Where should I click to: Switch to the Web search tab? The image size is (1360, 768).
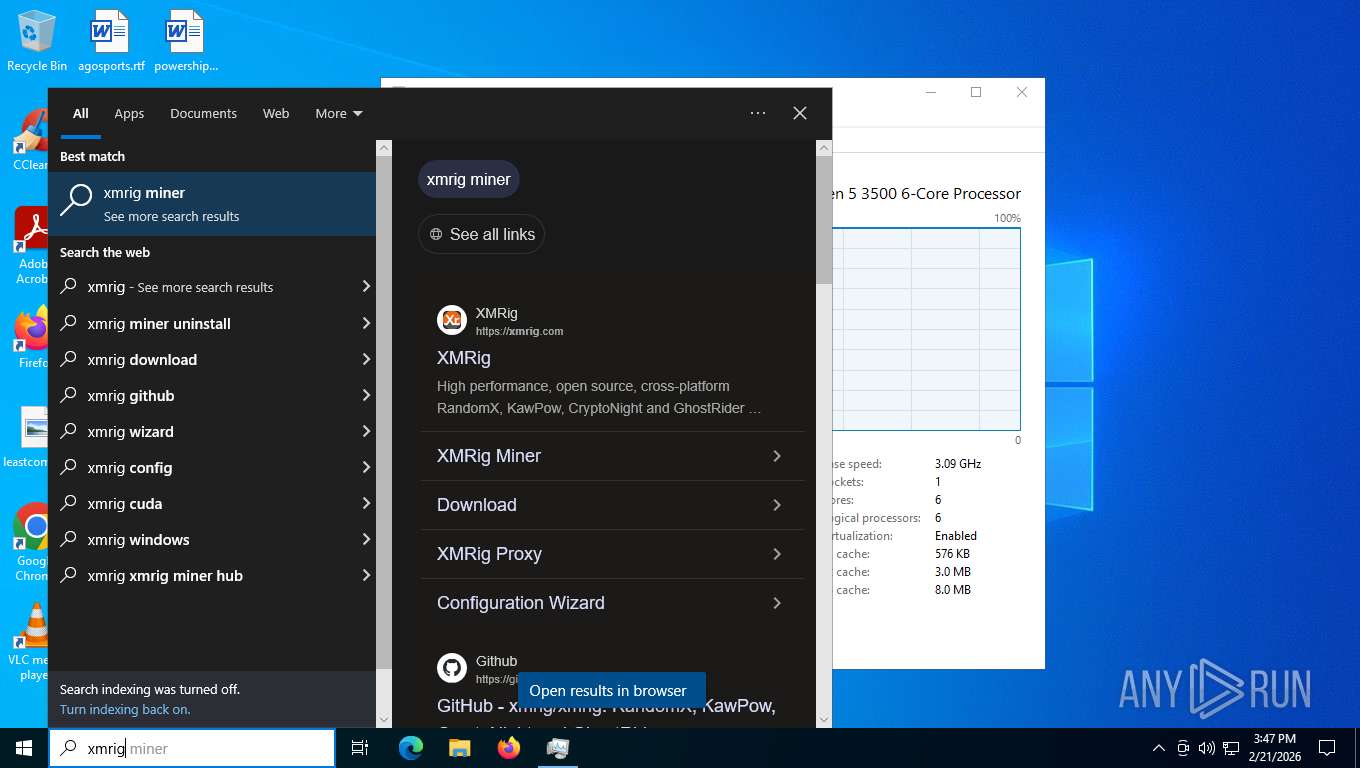[276, 114]
